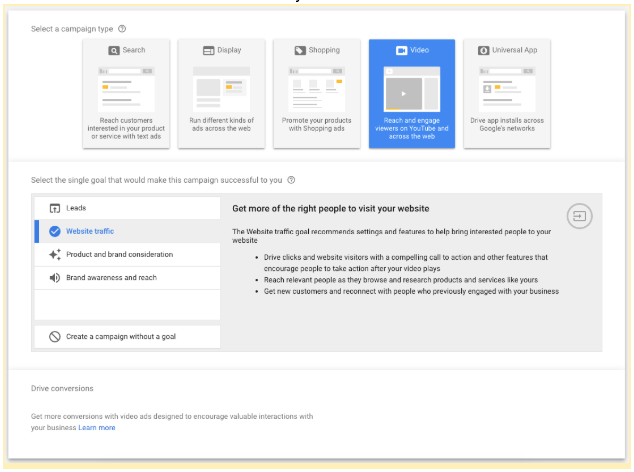Select the Universal App campaign card
The width and height of the screenshot is (634, 472).
coord(506,94)
